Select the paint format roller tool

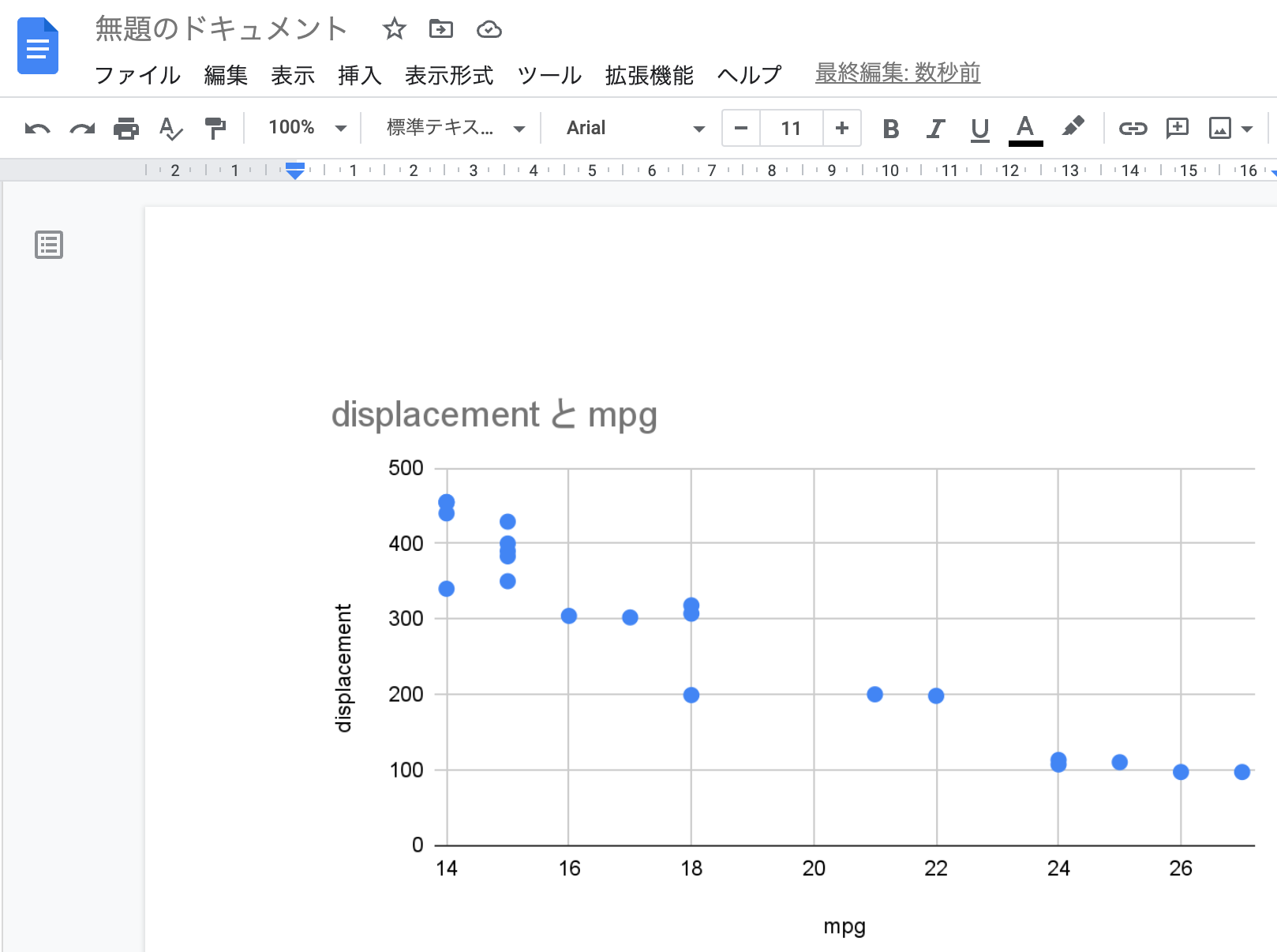click(x=215, y=128)
